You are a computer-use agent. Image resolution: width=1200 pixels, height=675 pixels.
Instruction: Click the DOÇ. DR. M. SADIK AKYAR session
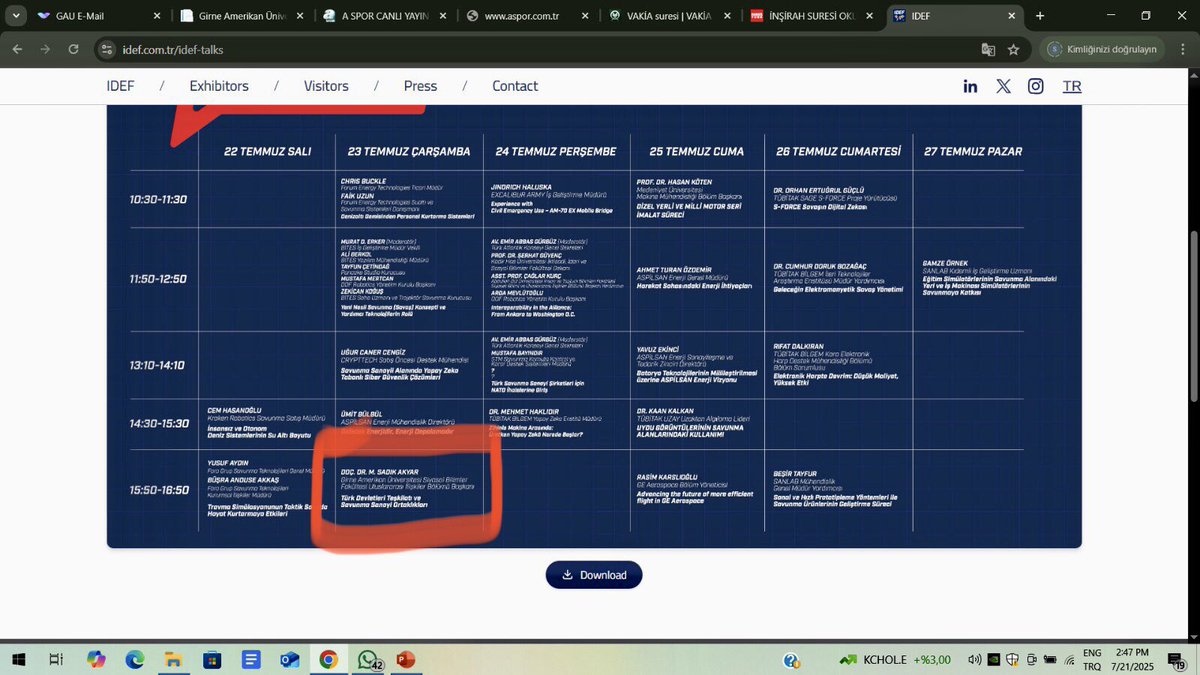click(x=408, y=488)
